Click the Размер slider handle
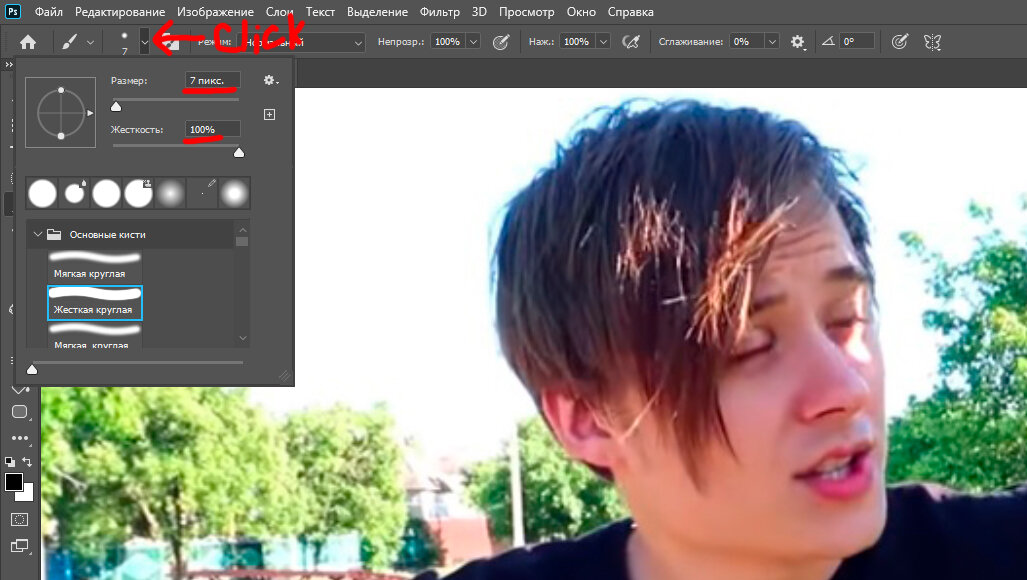The width and height of the screenshot is (1027, 580). click(x=116, y=106)
